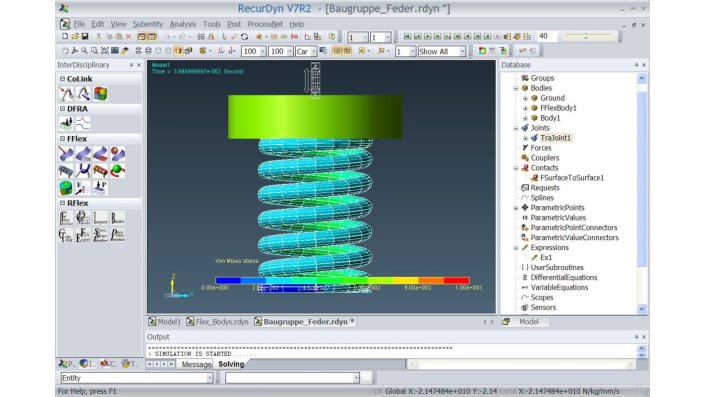Open the RFlex Beam tool icon
This screenshot has height=397, width=705.
click(117, 219)
